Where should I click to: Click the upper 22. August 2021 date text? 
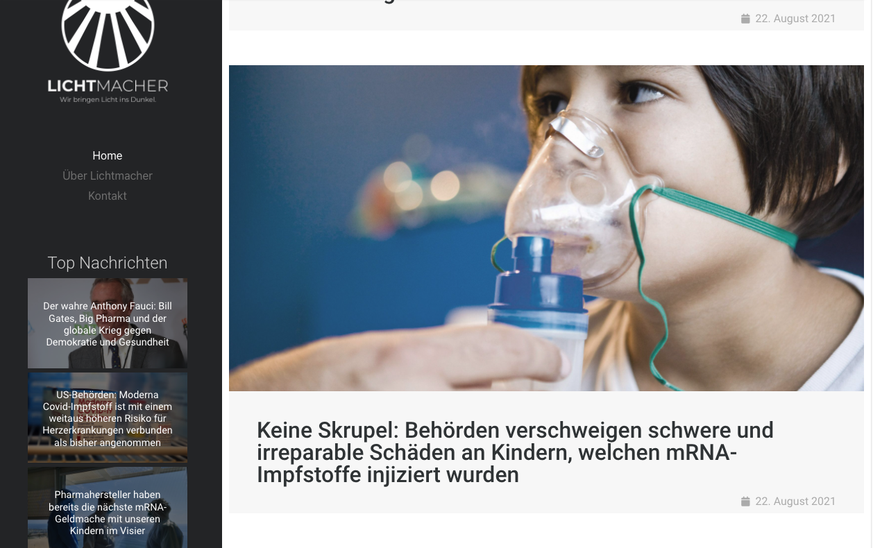click(x=795, y=18)
